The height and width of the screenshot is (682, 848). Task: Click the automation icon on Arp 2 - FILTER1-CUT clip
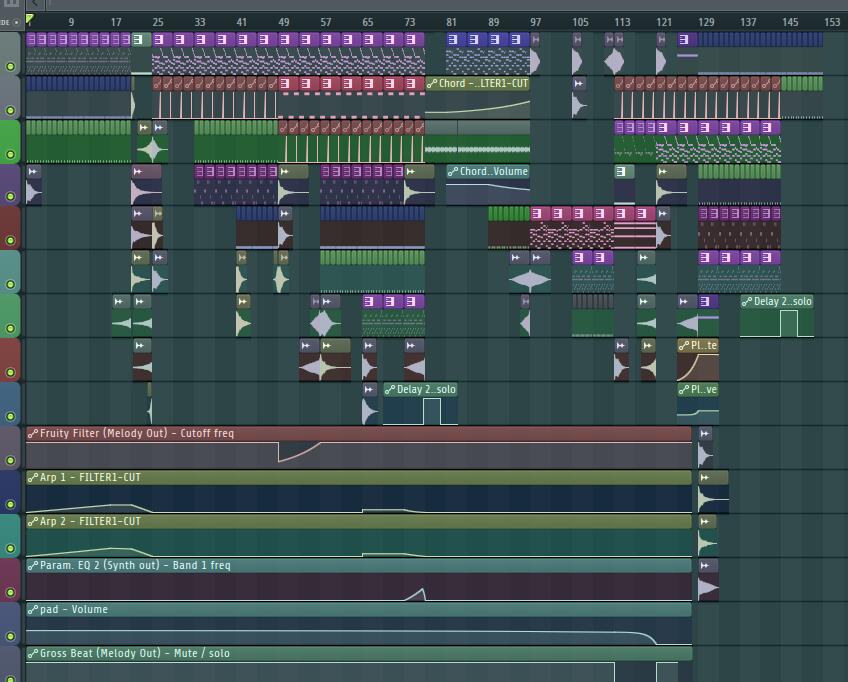pos(33,522)
